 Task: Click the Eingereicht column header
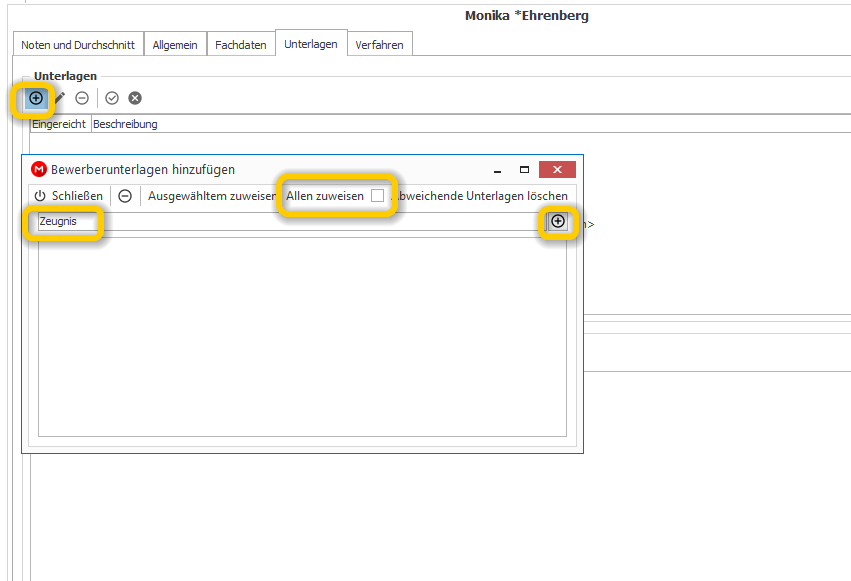tap(59, 124)
